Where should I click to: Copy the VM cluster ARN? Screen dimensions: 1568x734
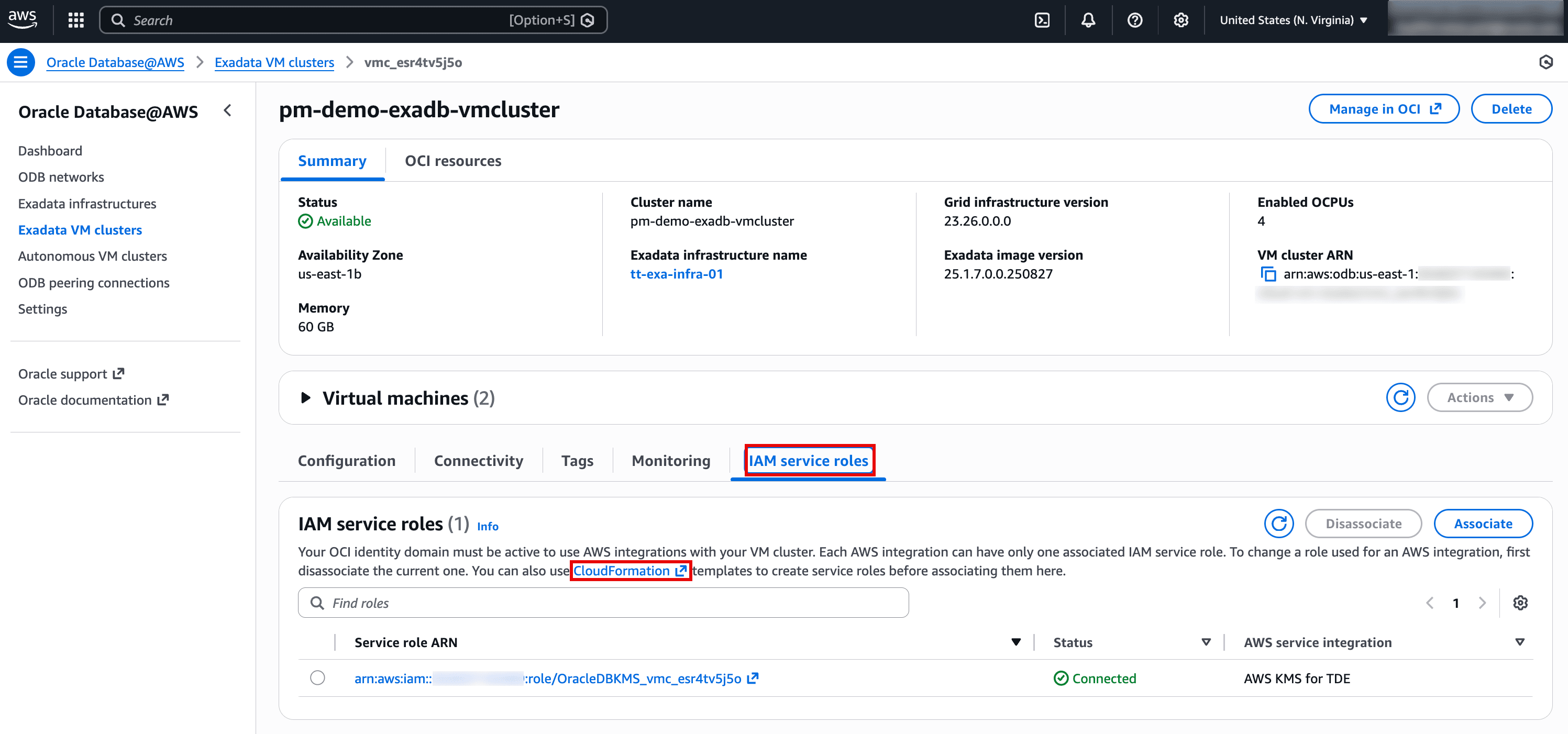click(1268, 274)
